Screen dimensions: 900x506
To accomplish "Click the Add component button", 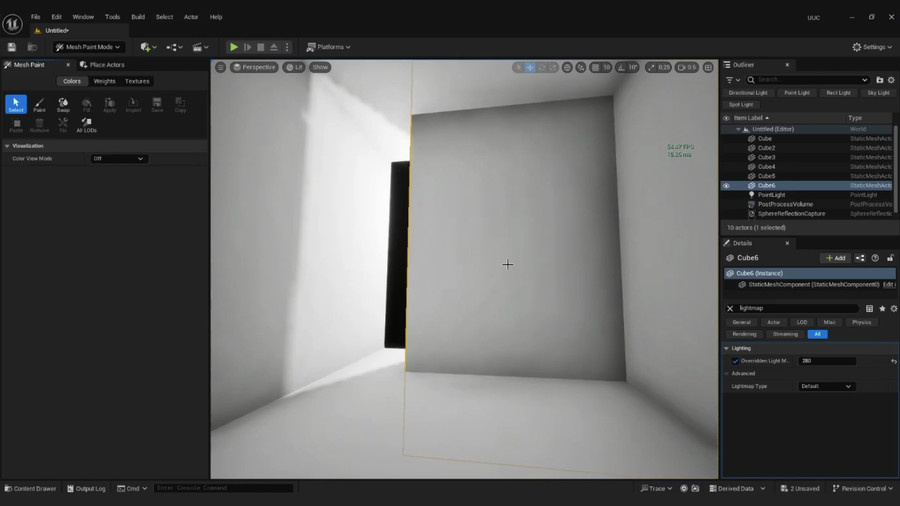I will pos(835,258).
